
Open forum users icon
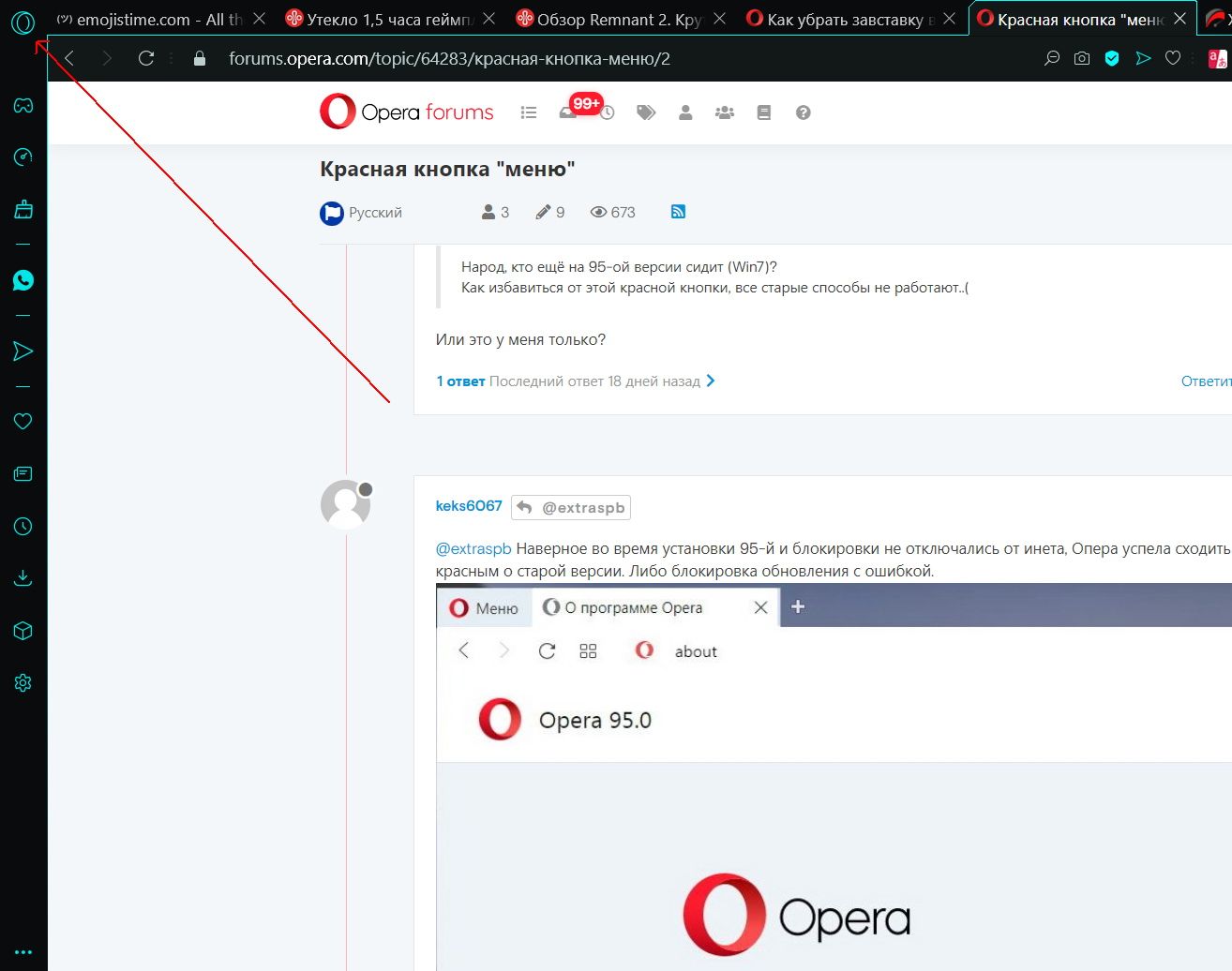[x=685, y=112]
